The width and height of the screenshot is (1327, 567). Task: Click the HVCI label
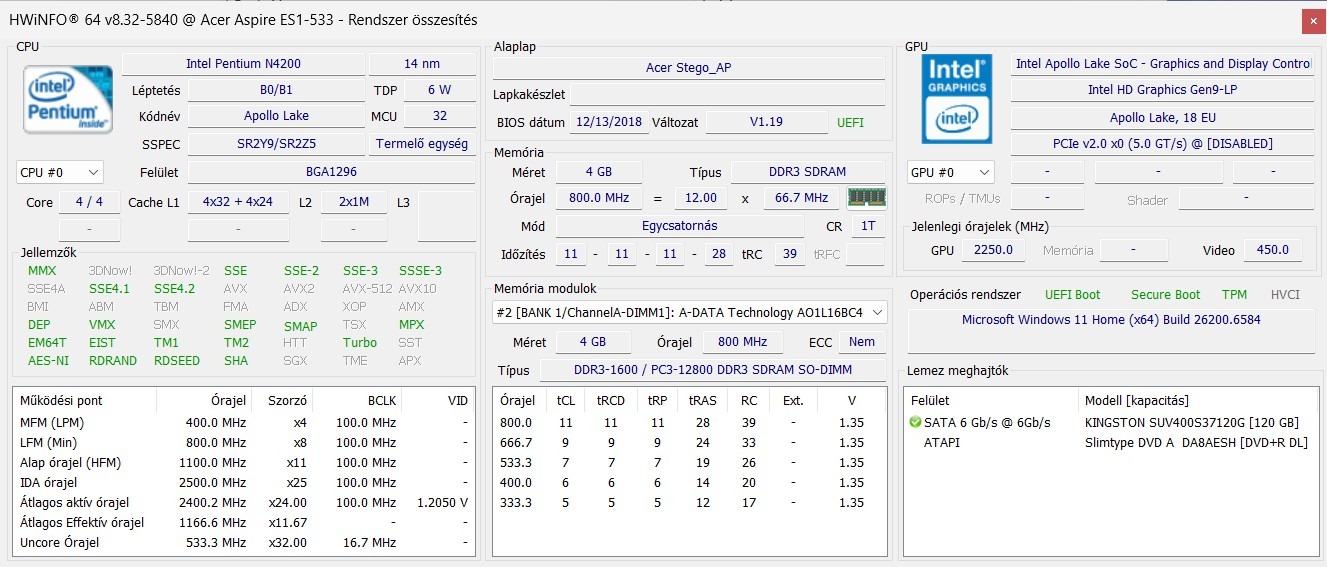(x=1286, y=294)
